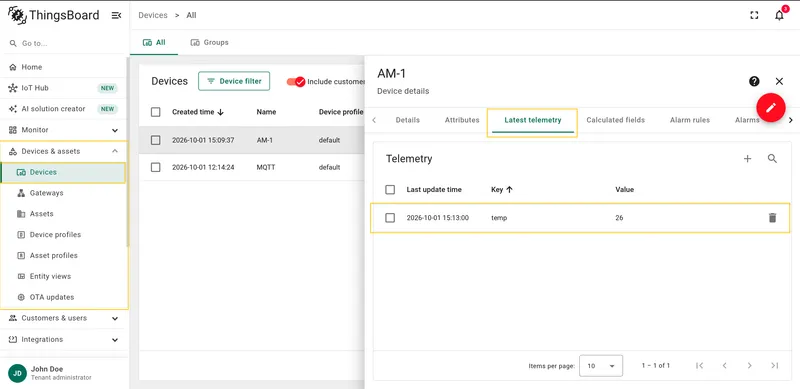Open the Calculated fields tab
800x389 pixels.
tap(615, 120)
